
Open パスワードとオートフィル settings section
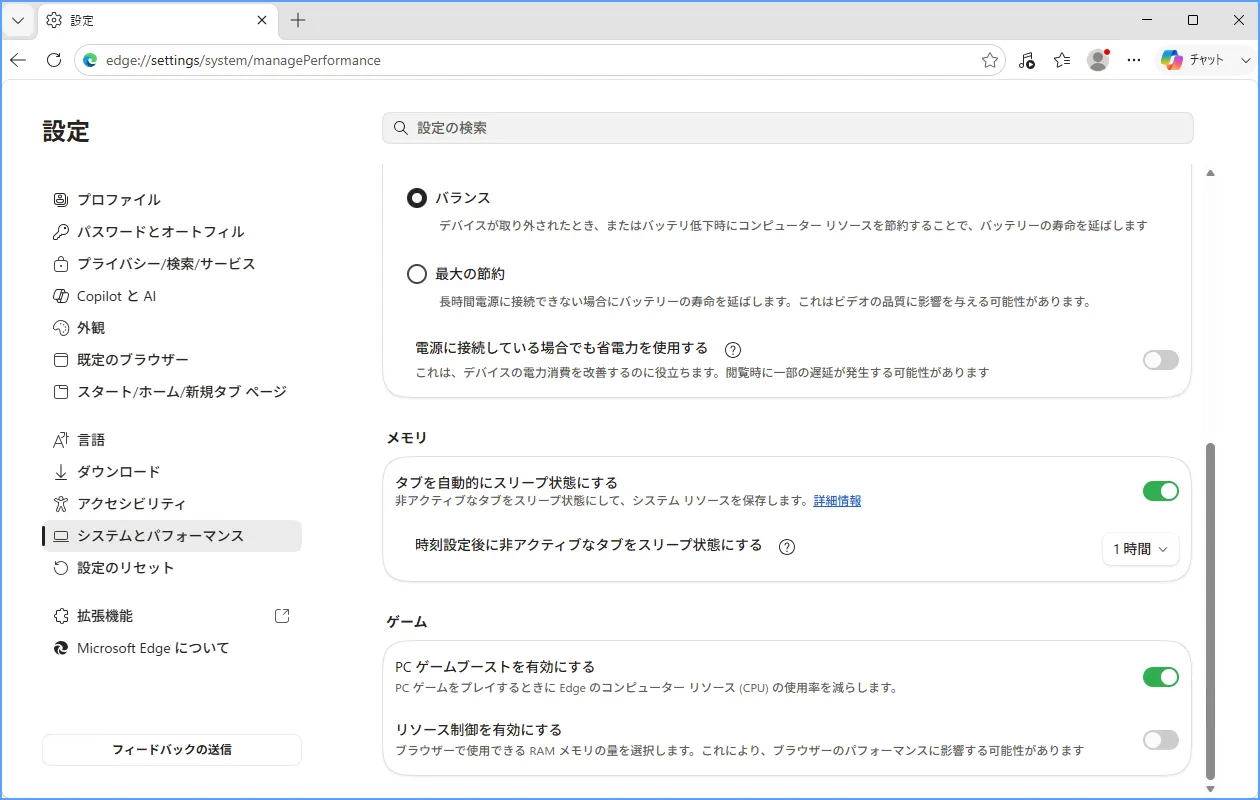[x=172, y=232]
